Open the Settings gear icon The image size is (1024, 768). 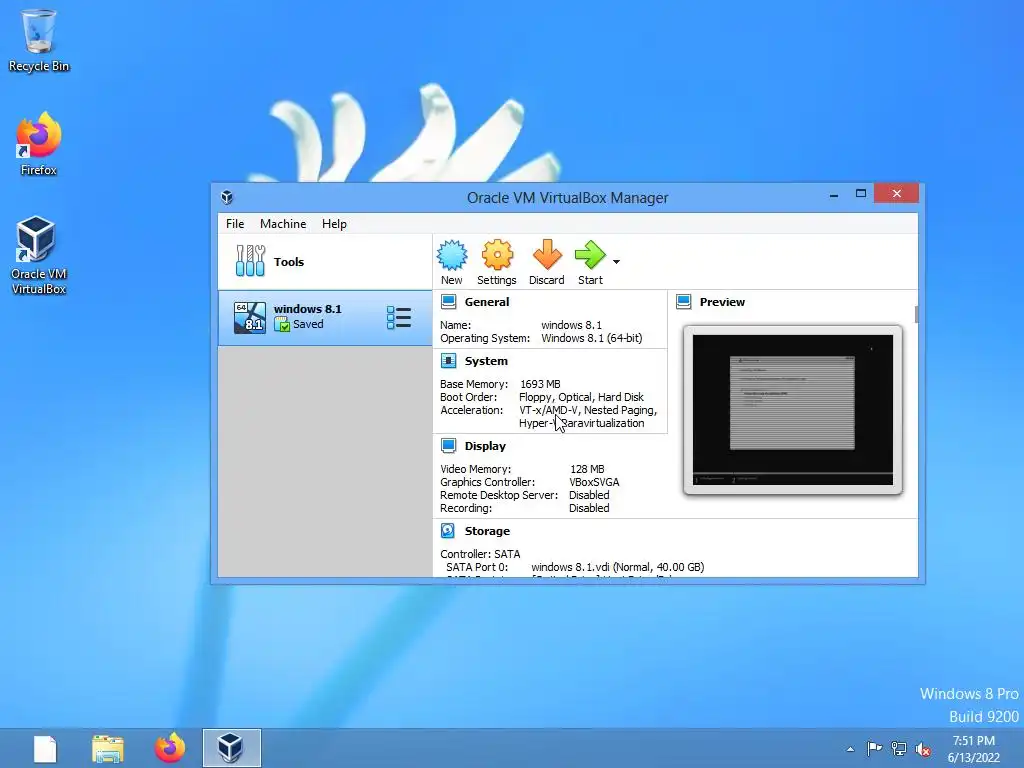coord(497,255)
